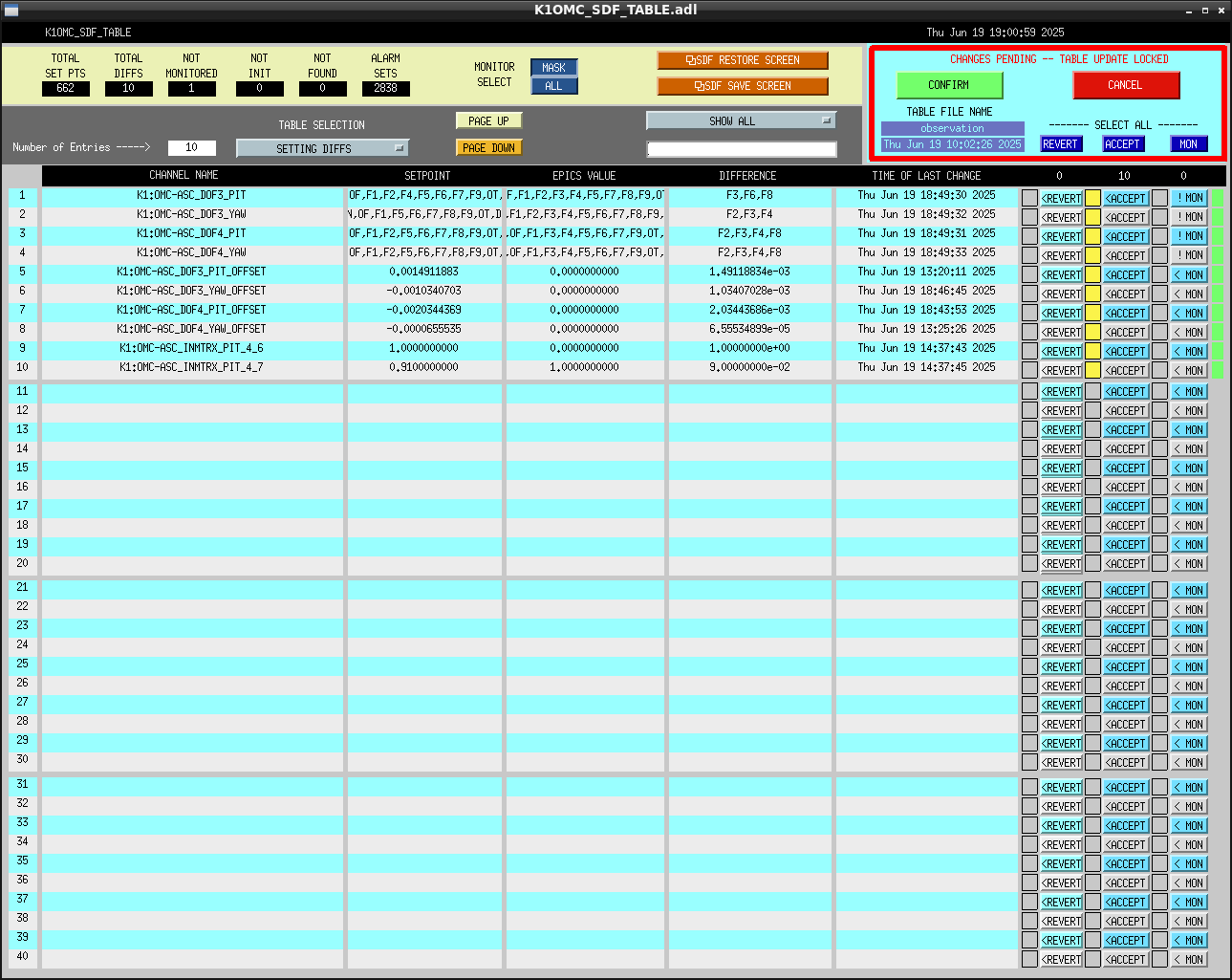The height and width of the screenshot is (980, 1232).
Task: Click the ALARM SETS value 2838
Action: point(385,88)
